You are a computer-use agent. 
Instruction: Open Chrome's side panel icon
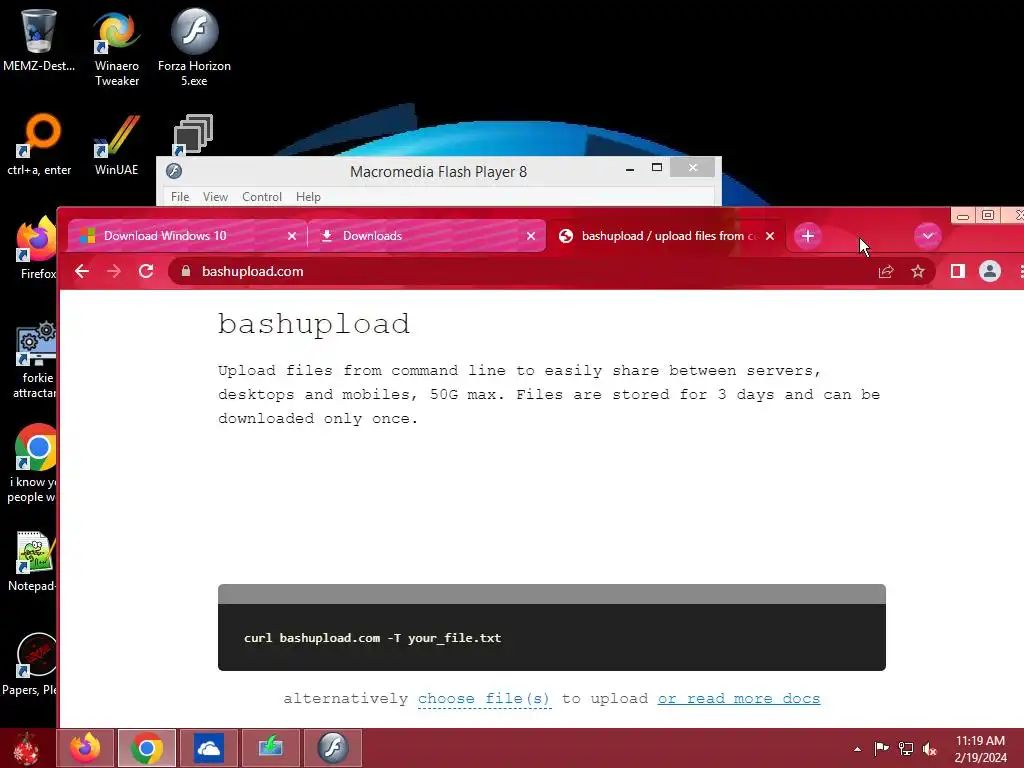point(957,271)
